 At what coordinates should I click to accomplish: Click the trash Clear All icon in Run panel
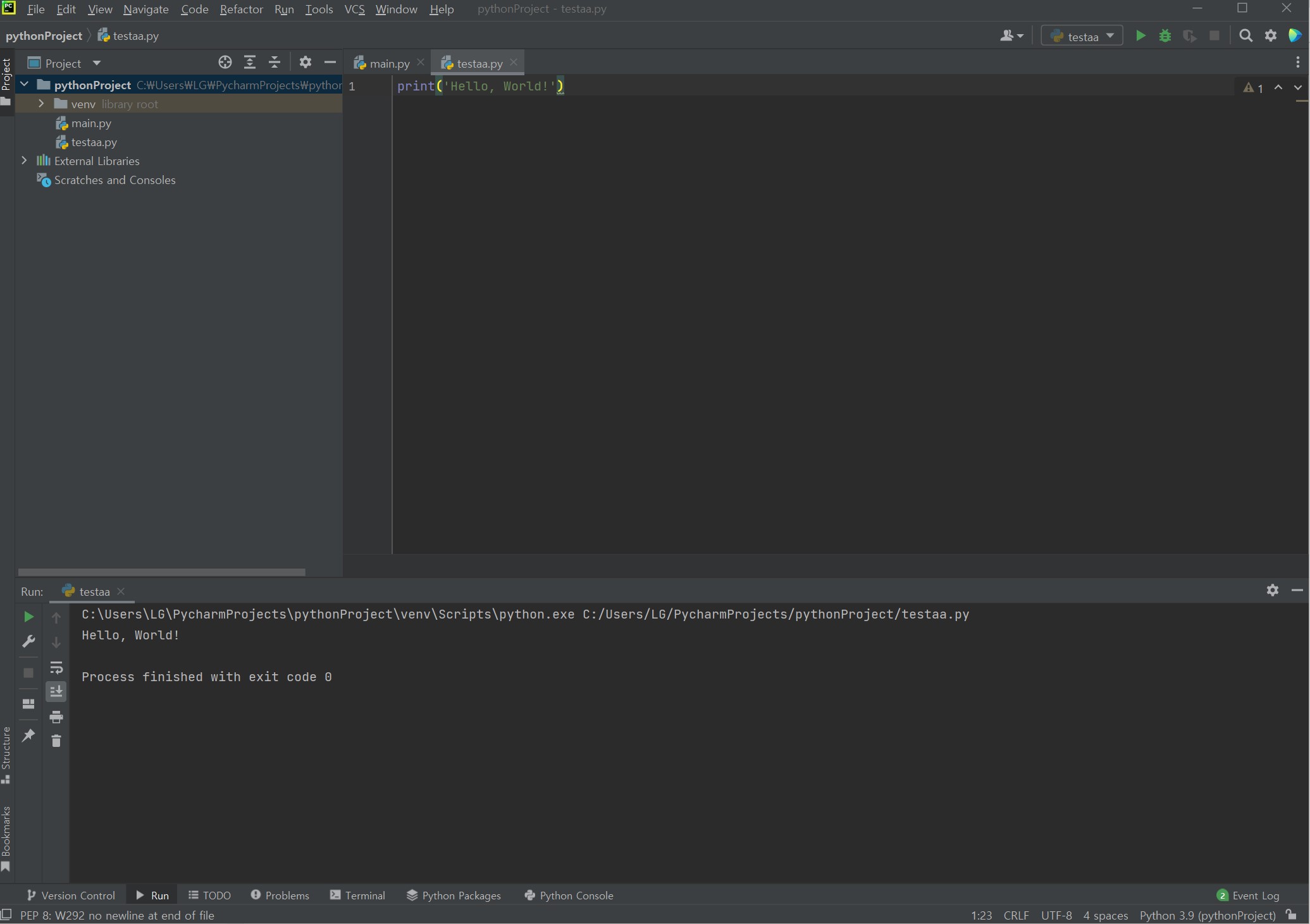[x=56, y=741]
